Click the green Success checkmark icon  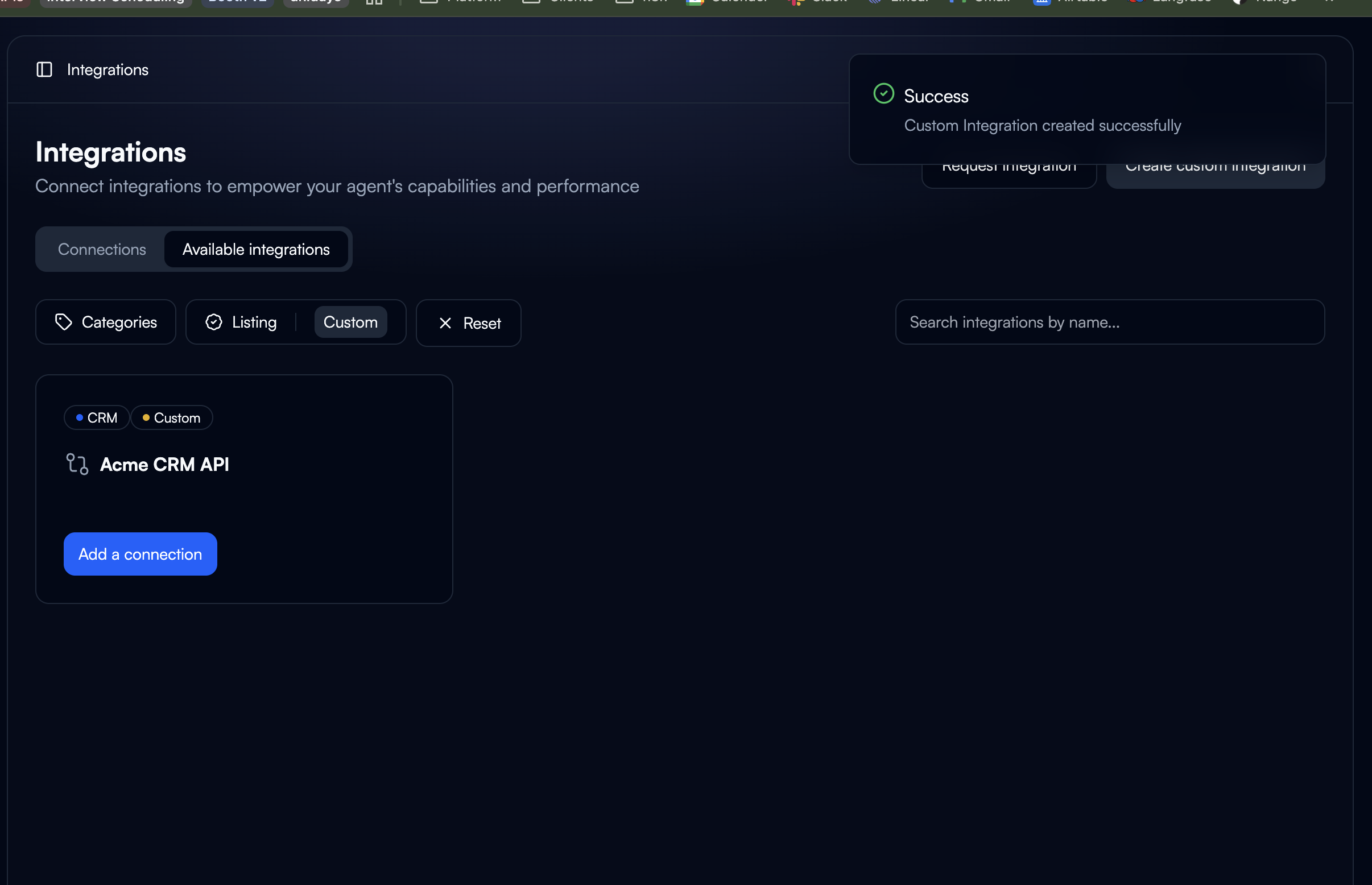(883, 94)
